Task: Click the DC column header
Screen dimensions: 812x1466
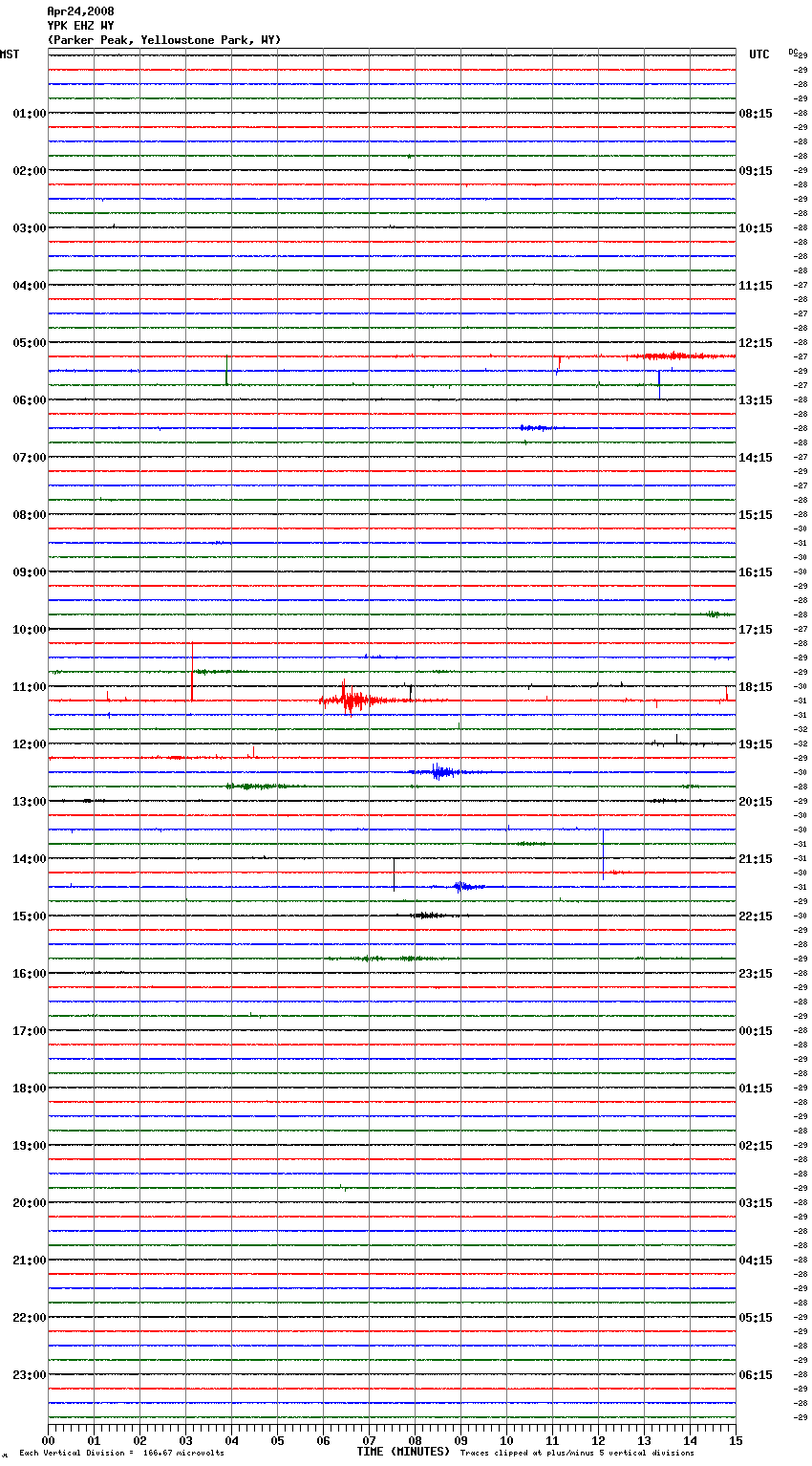Action: [793, 52]
